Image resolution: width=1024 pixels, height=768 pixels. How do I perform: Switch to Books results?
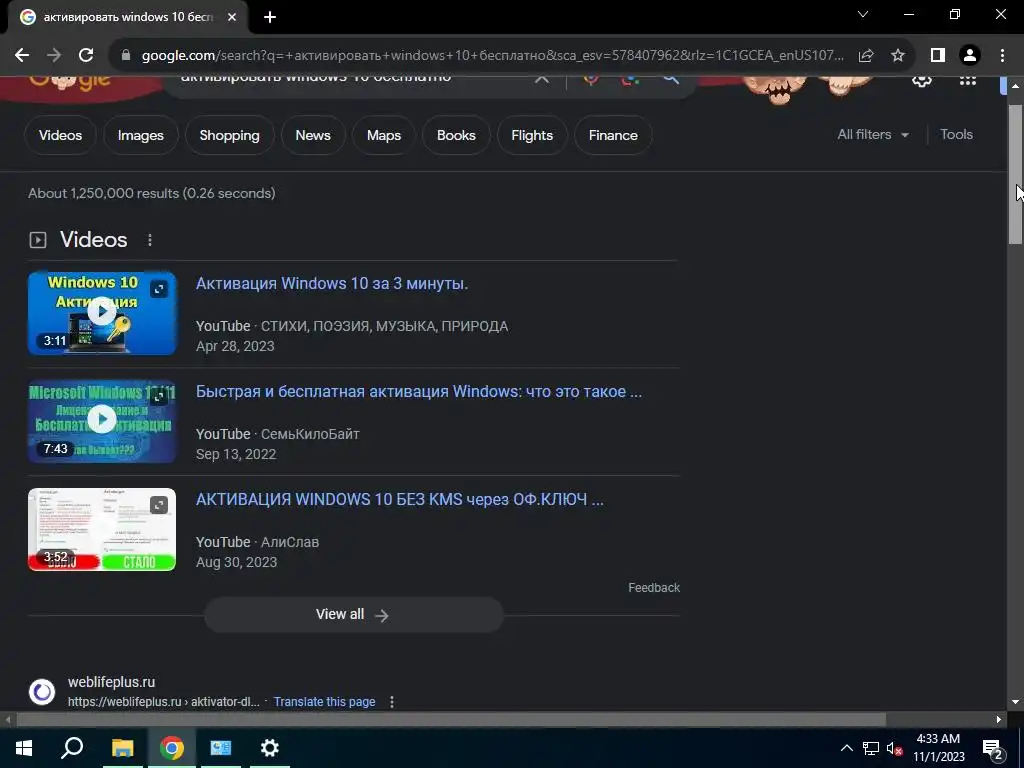pyautogui.click(x=456, y=135)
